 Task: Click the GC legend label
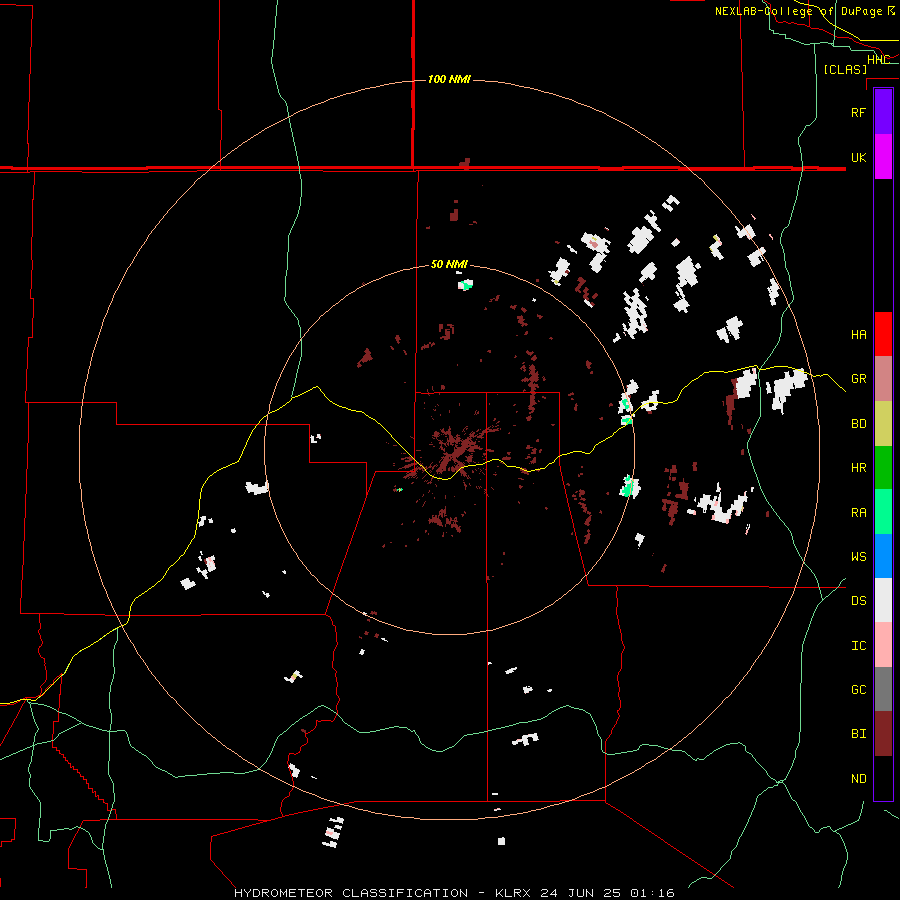pyautogui.click(x=859, y=690)
